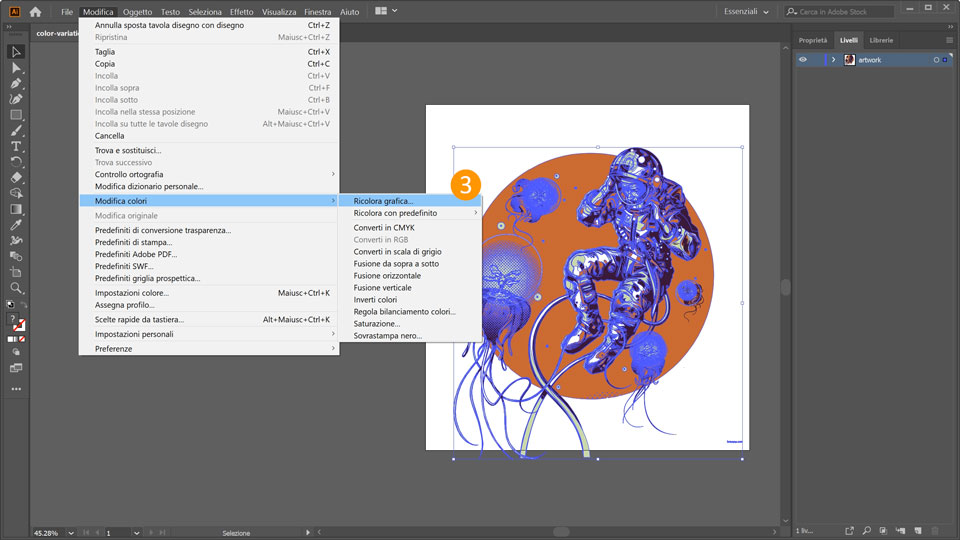Select the Selection (black arrow) tool
960x540 pixels.
coord(16,52)
